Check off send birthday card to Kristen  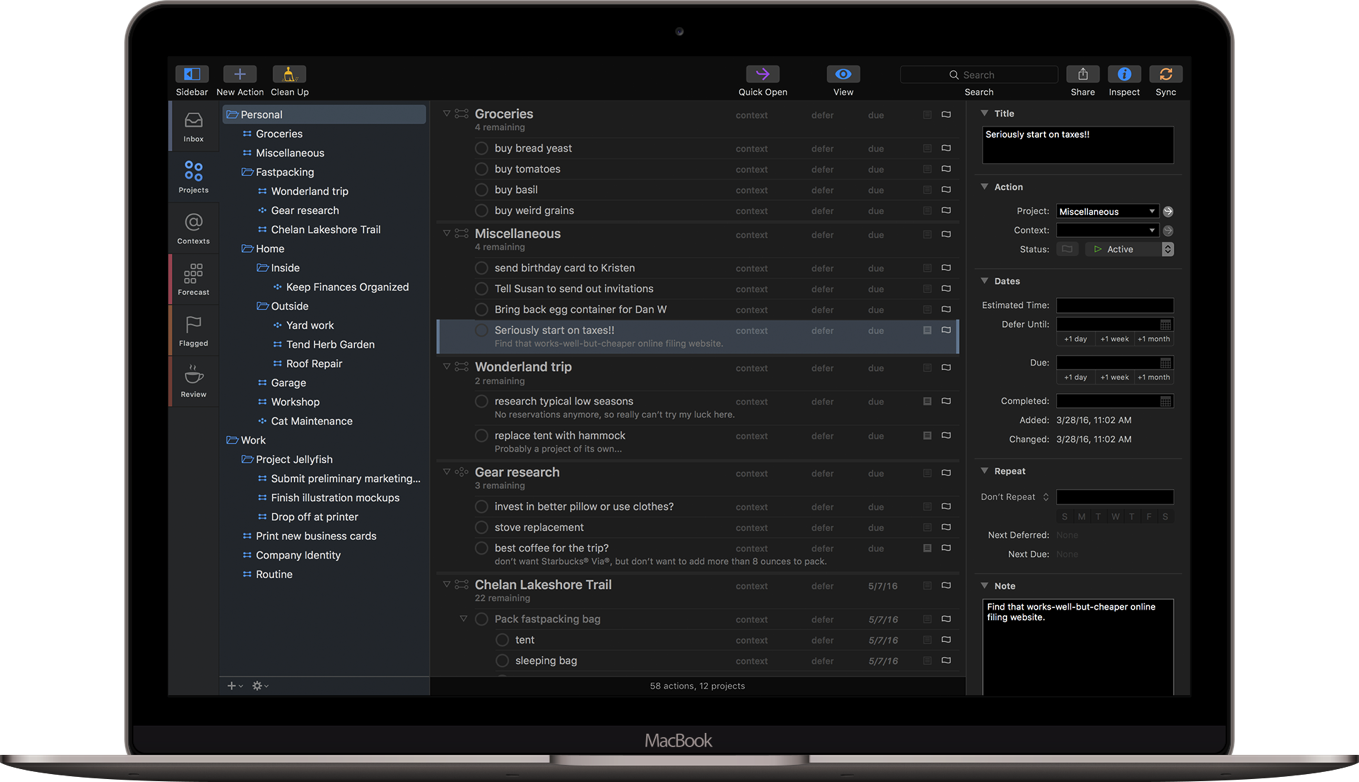[481, 268]
